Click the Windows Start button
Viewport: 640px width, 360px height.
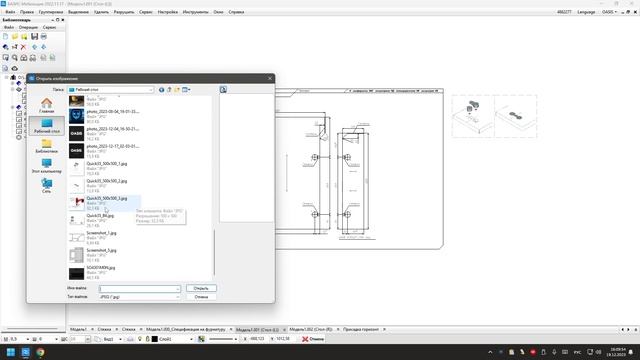[x=11, y=352]
